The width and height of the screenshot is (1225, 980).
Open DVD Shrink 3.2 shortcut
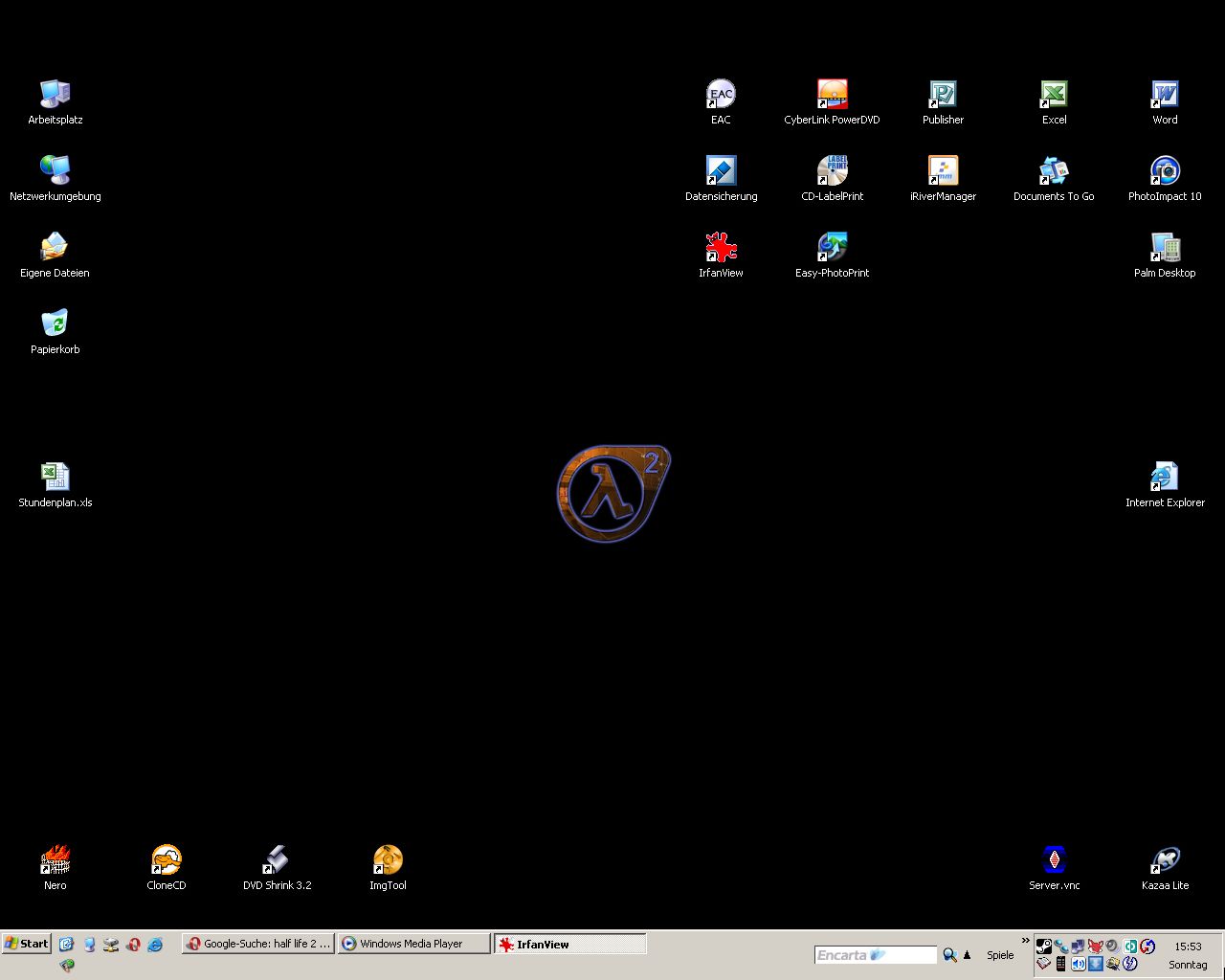[277, 860]
